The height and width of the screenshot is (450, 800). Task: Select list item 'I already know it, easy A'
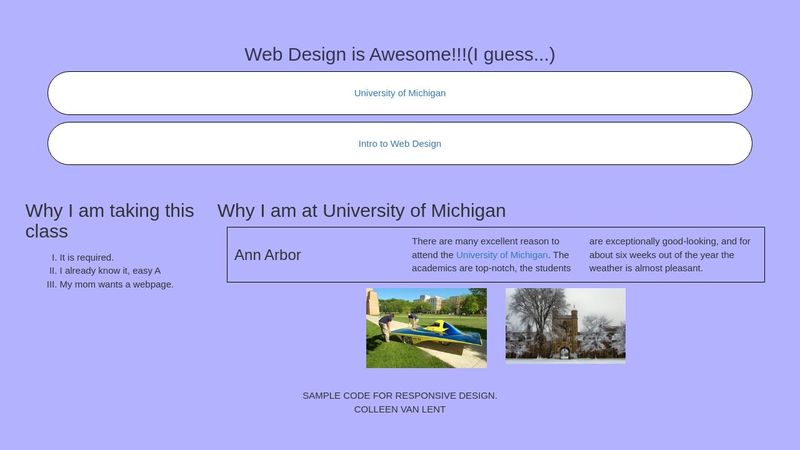[x=110, y=270]
